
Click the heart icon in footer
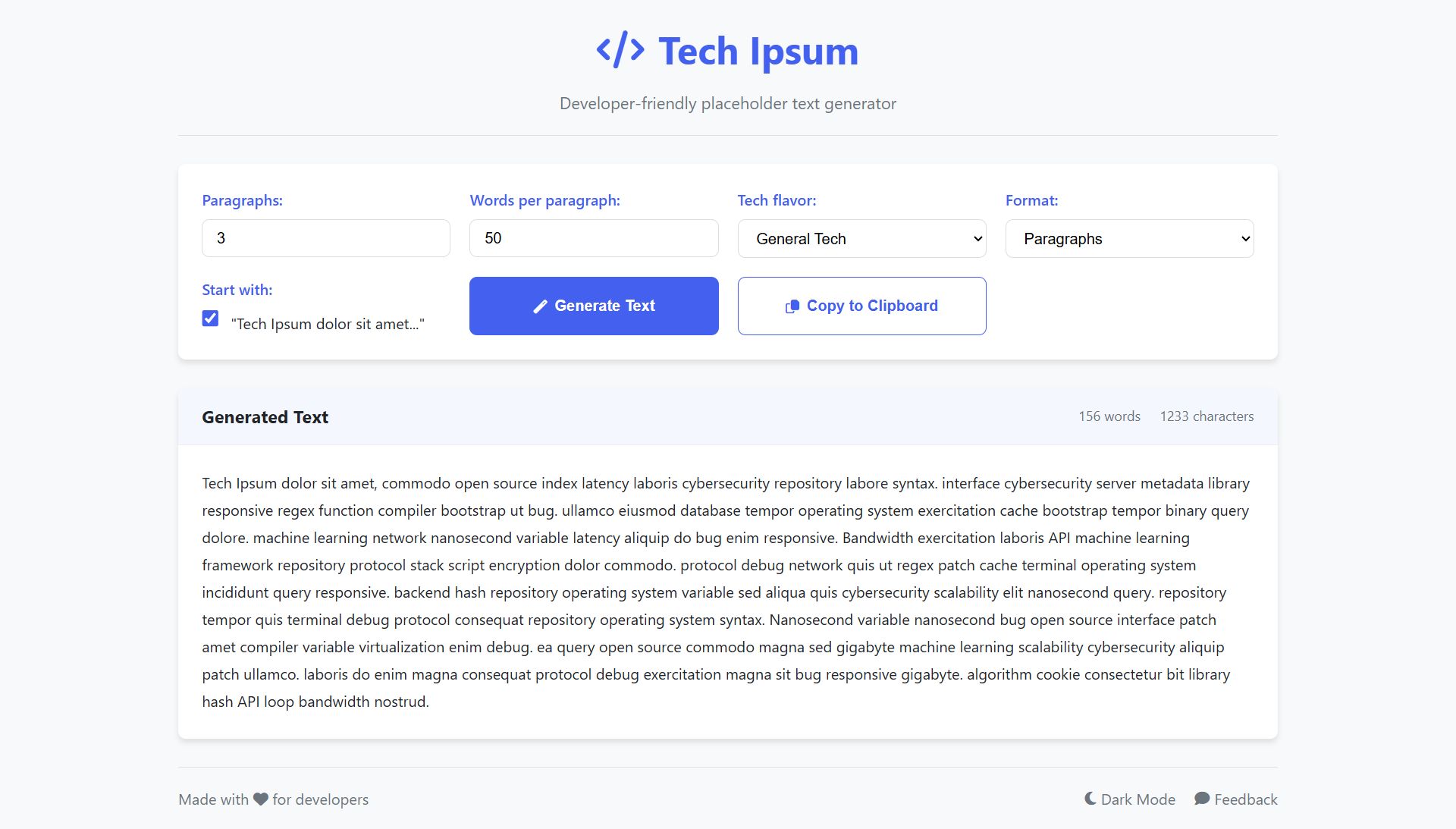tap(261, 799)
